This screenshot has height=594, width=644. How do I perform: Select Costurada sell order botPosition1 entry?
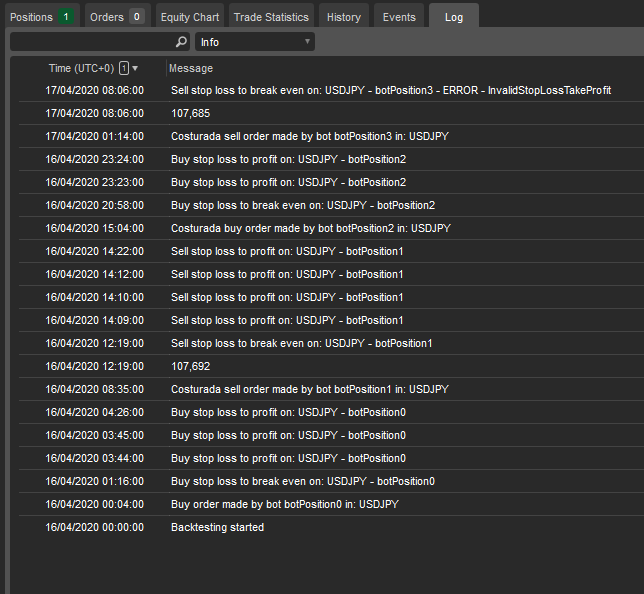[x=331, y=389]
